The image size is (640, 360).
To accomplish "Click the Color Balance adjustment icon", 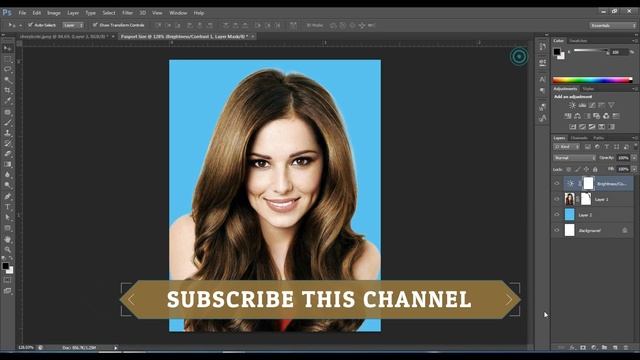I will (x=577, y=116).
